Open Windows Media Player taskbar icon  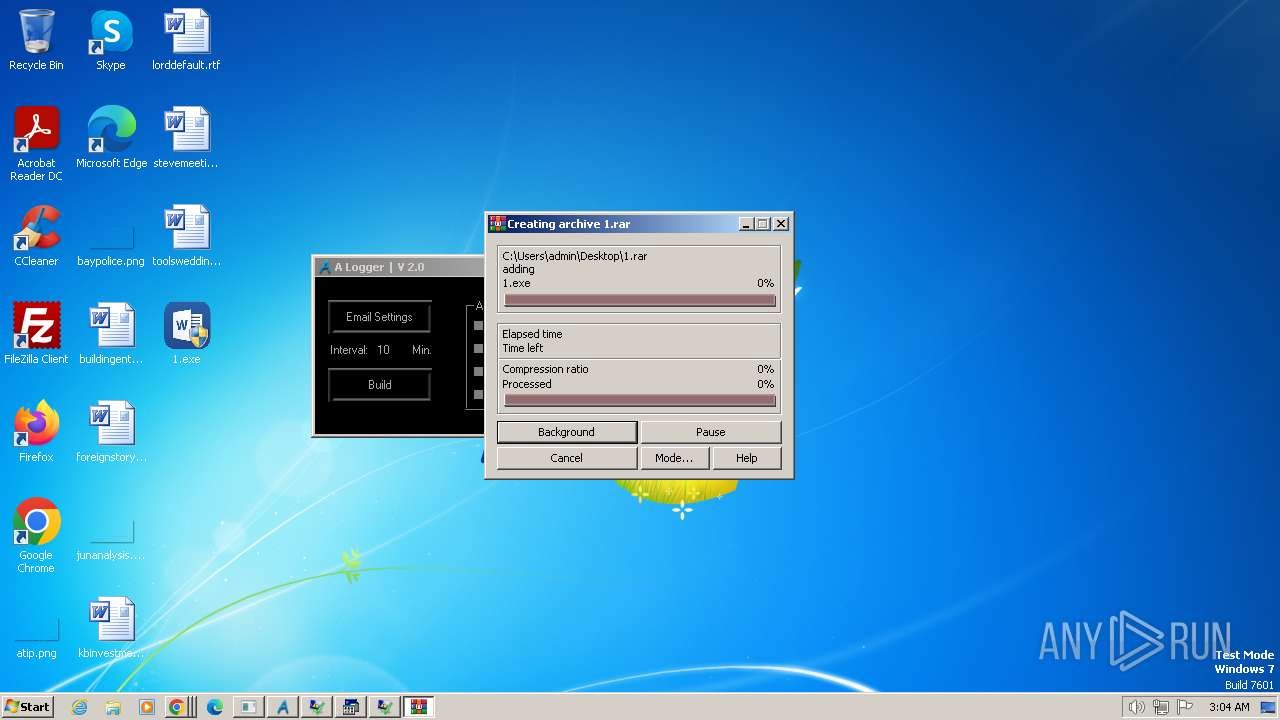click(x=146, y=707)
